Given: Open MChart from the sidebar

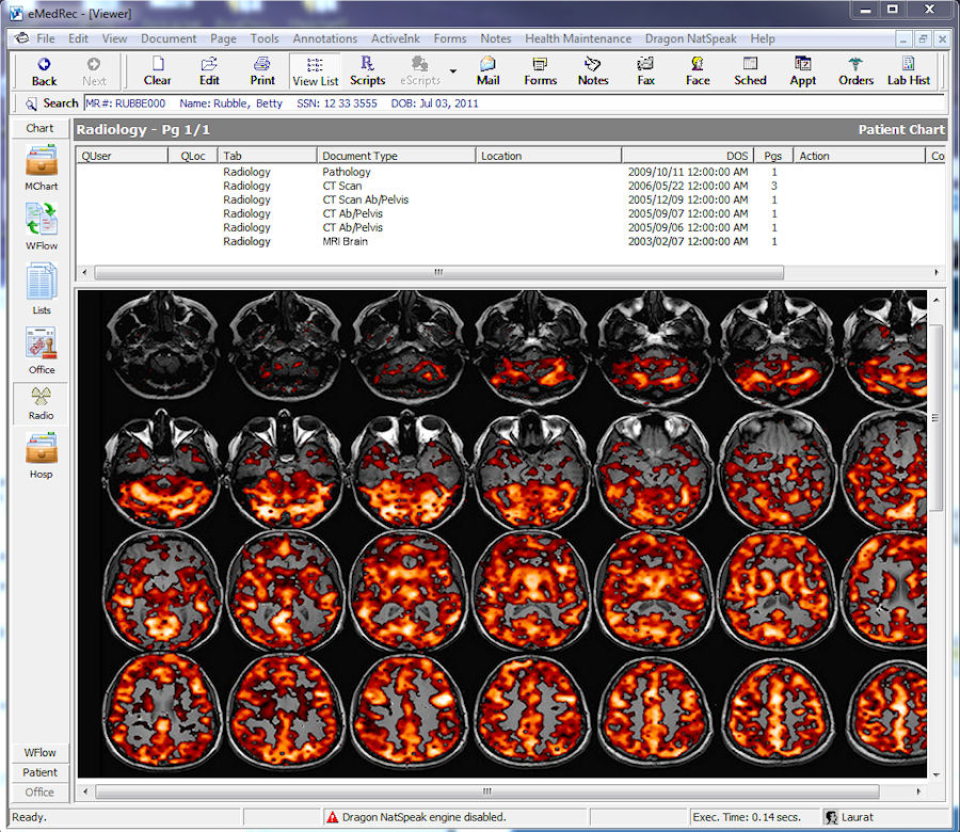Looking at the screenshot, I should 41,170.
